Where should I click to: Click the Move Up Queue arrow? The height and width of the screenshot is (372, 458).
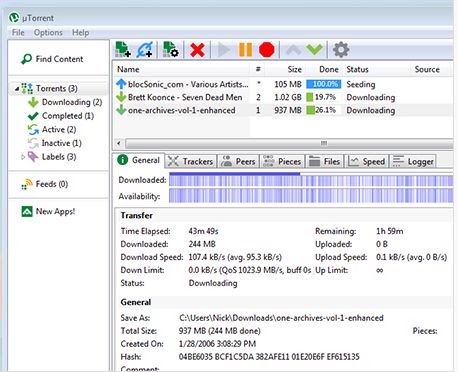(293, 50)
